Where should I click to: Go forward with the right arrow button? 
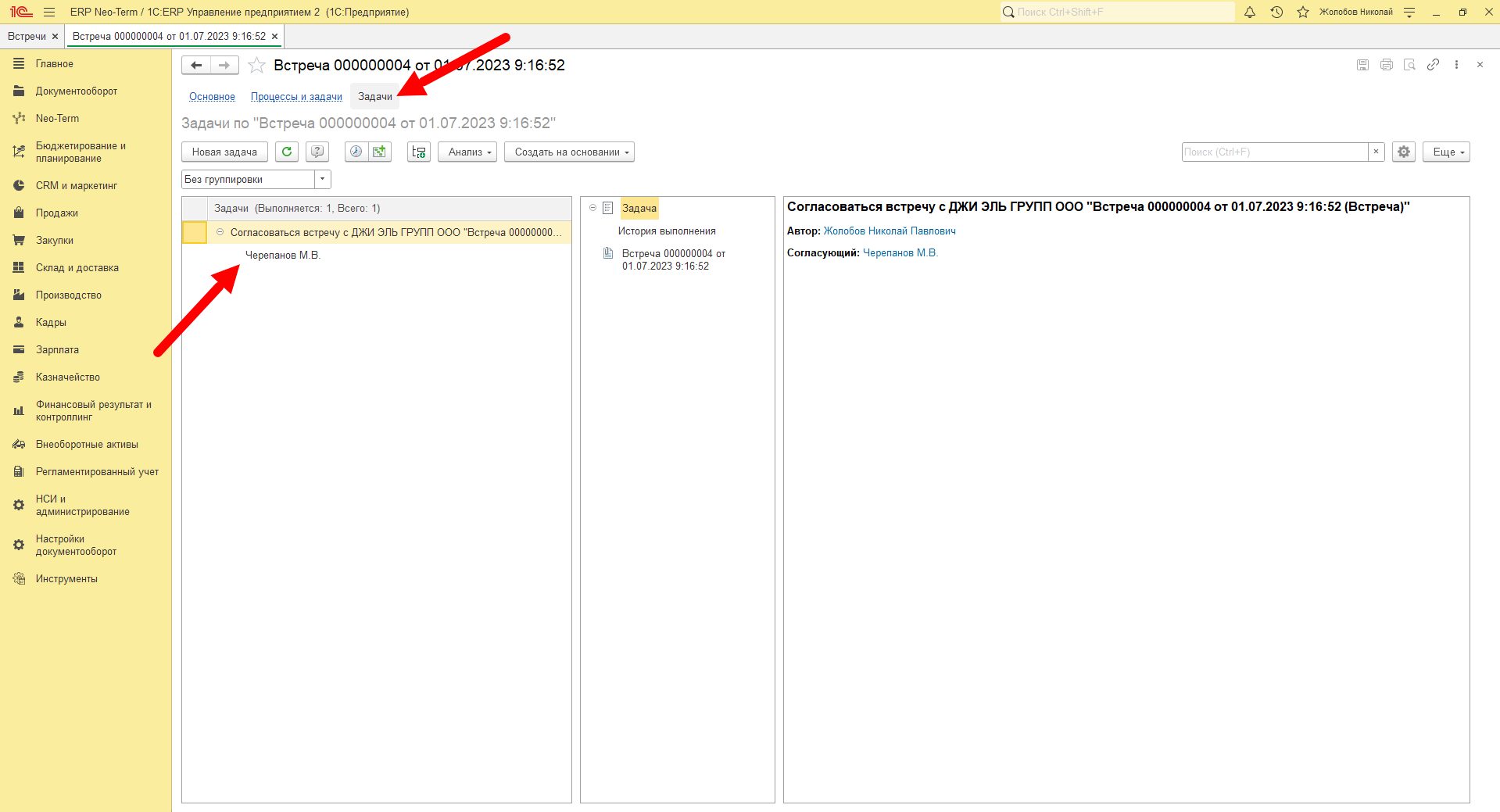pos(225,66)
